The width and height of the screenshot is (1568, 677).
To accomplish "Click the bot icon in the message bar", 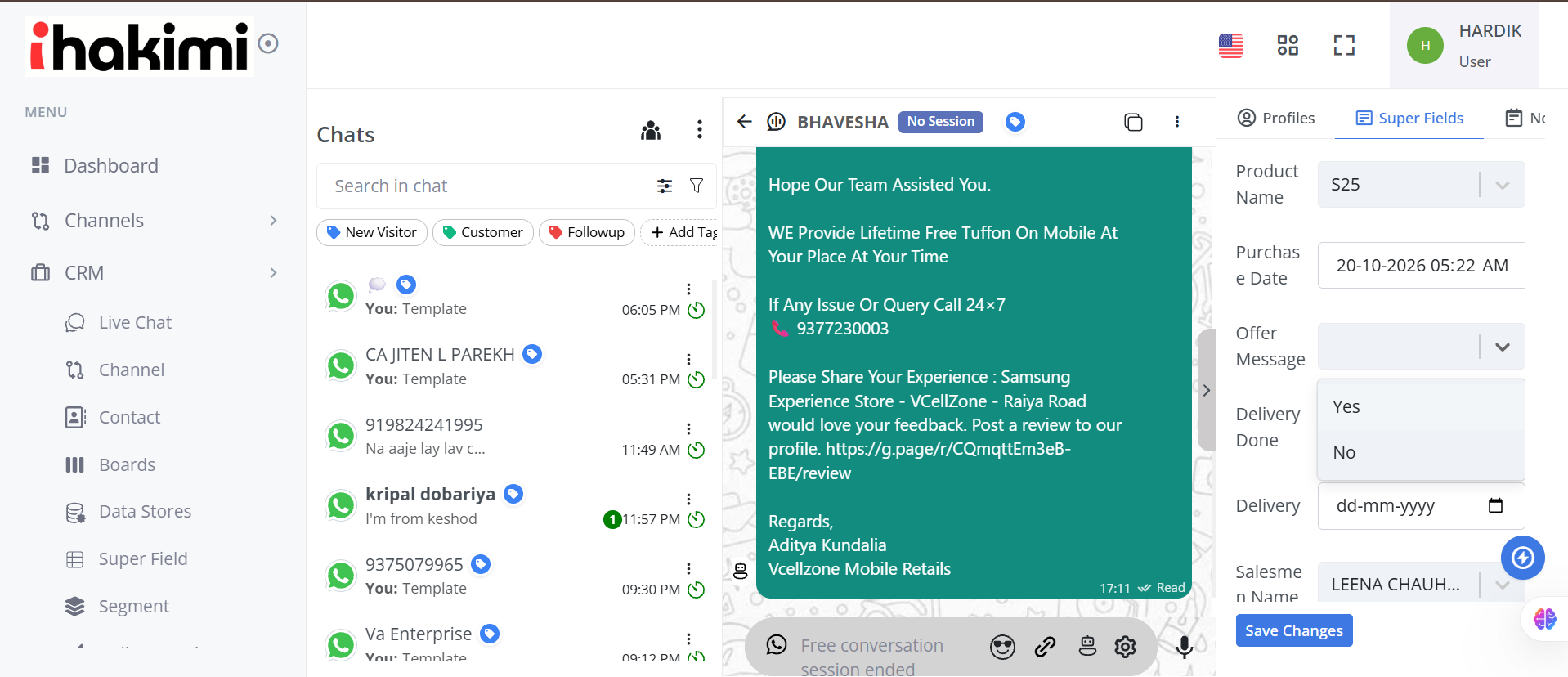I will point(1087,646).
